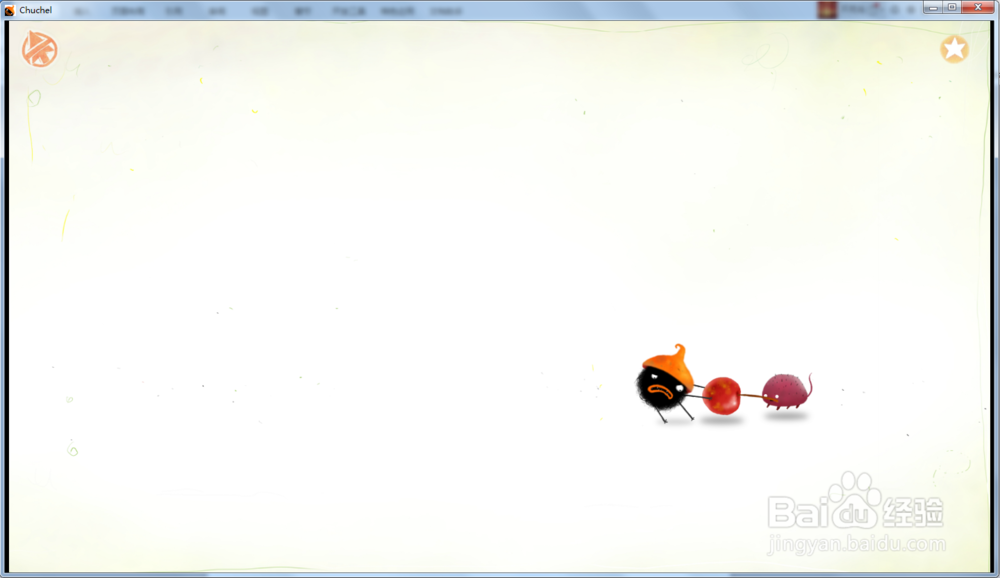The image size is (1000, 578).
Task: Click the Chuchel app icon in title bar
Action: (x=10, y=10)
